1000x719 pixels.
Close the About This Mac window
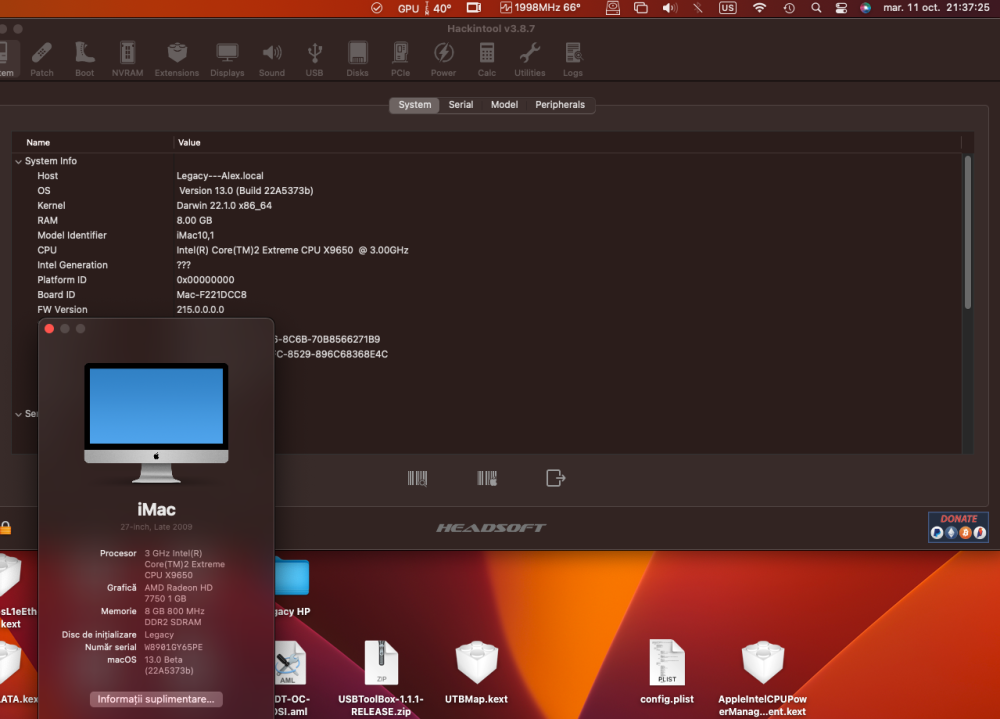pyautogui.click(x=49, y=329)
